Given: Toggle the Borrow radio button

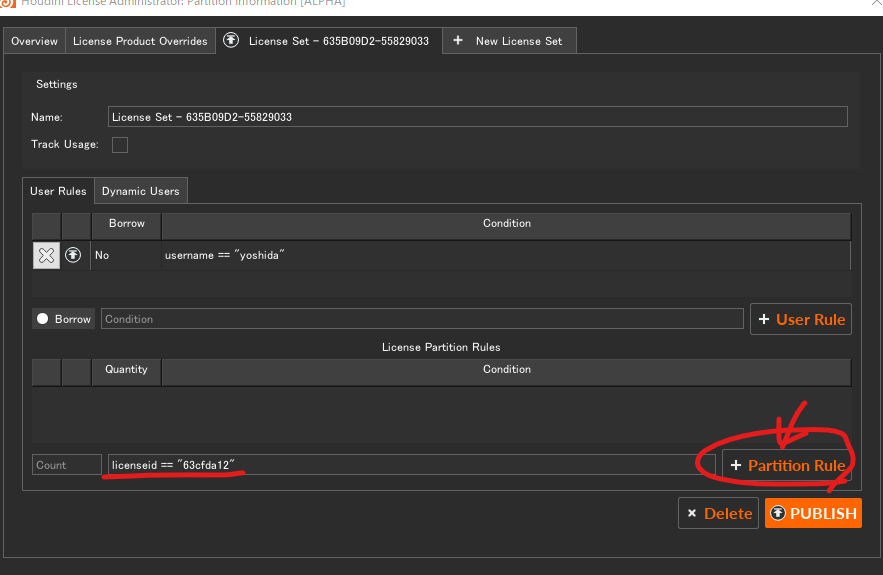Looking at the screenshot, I should [x=42, y=319].
